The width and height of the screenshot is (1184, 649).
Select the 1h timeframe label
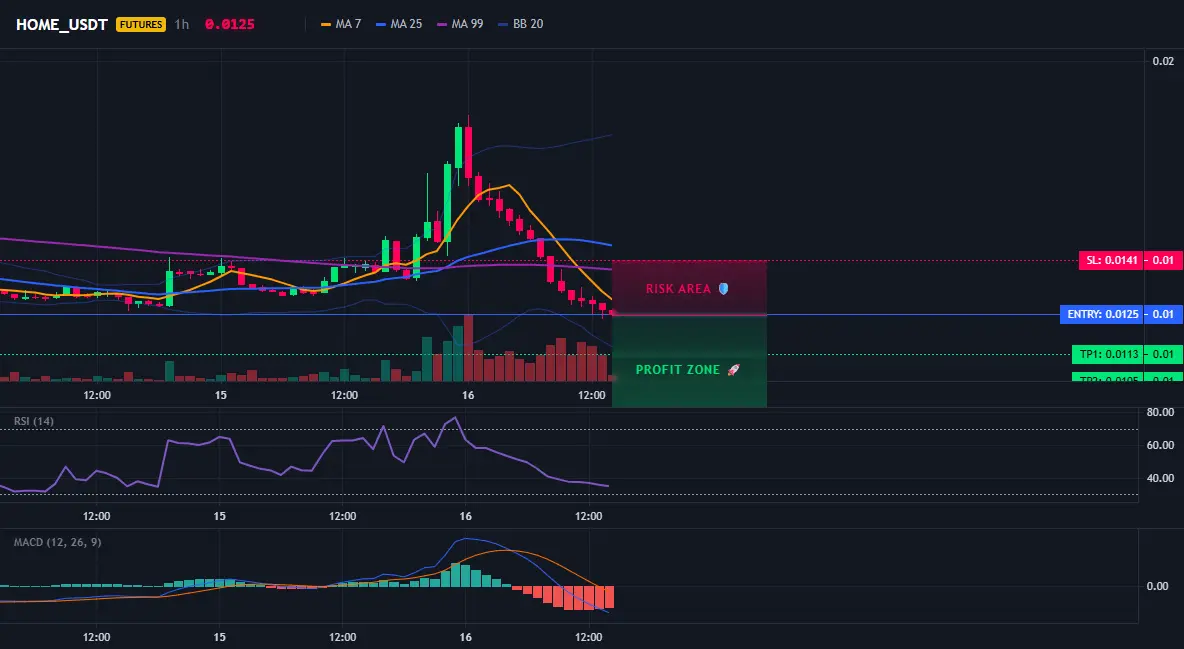[181, 24]
